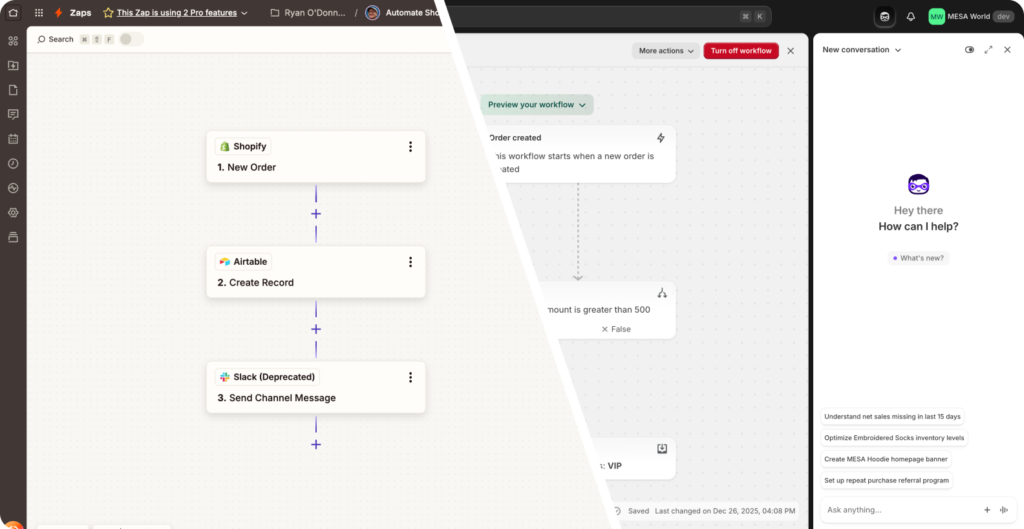Expand the chat panel with the arrows icon
Screen dimensions: 1024x529
tap(989, 50)
